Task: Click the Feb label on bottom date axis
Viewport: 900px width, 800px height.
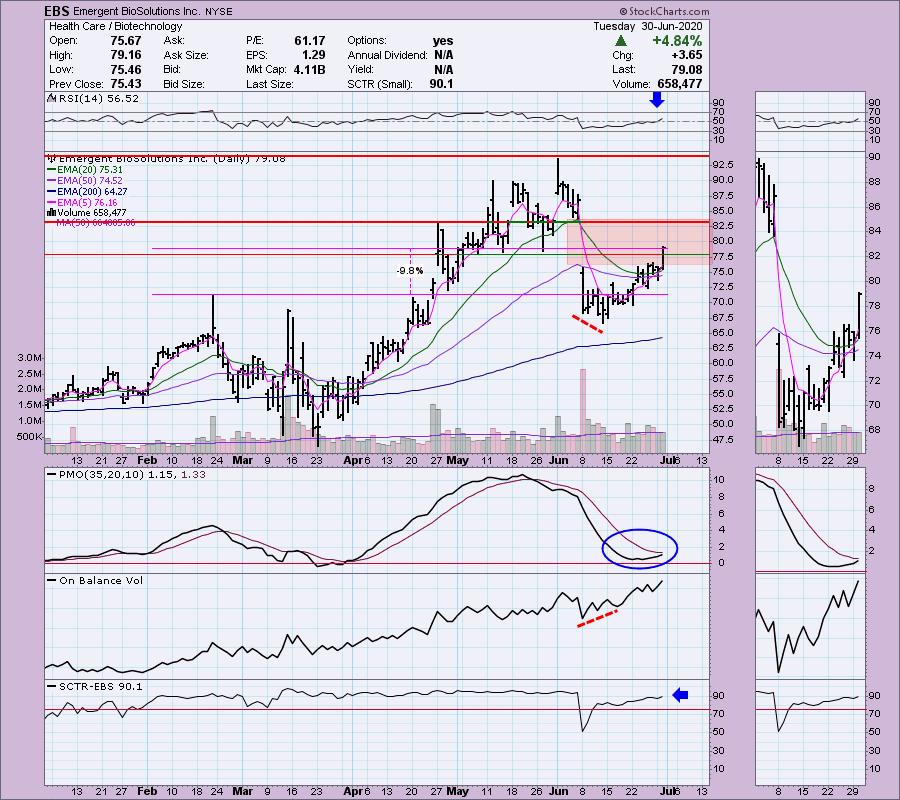Action: coord(147,791)
